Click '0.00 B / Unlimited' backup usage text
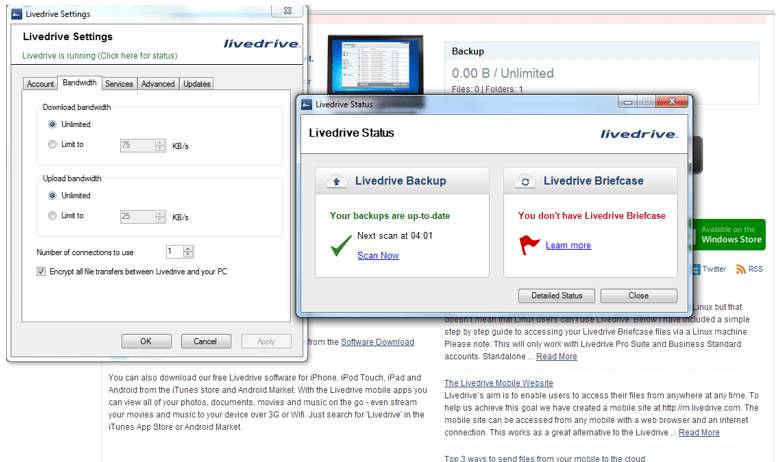This screenshot has width=783, height=462. tap(502, 73)
